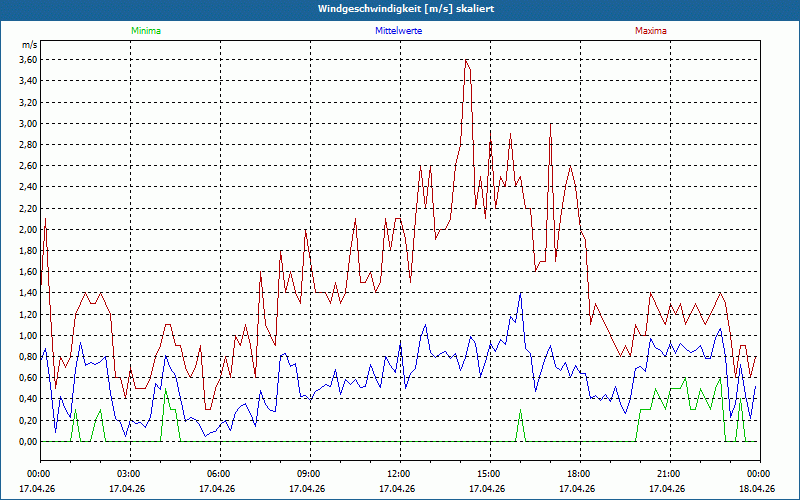Click the Maxima legend label

point(651,31)
